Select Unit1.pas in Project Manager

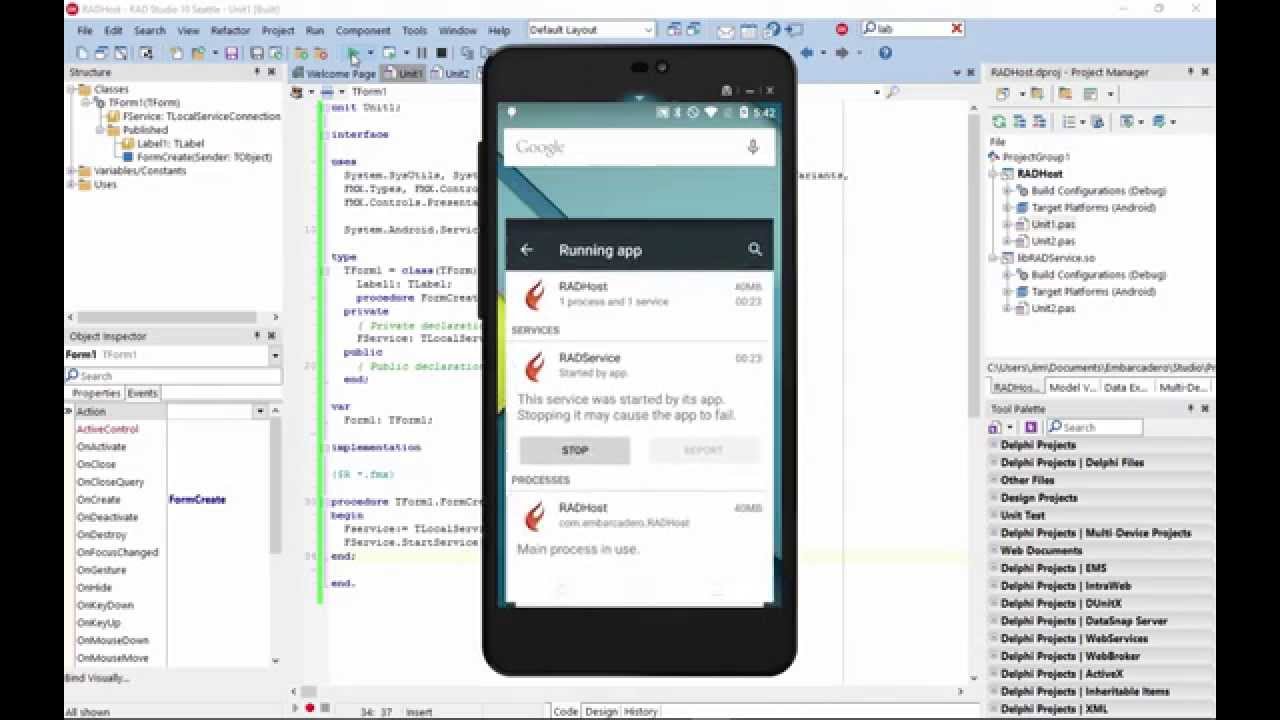coord(1053,225)
